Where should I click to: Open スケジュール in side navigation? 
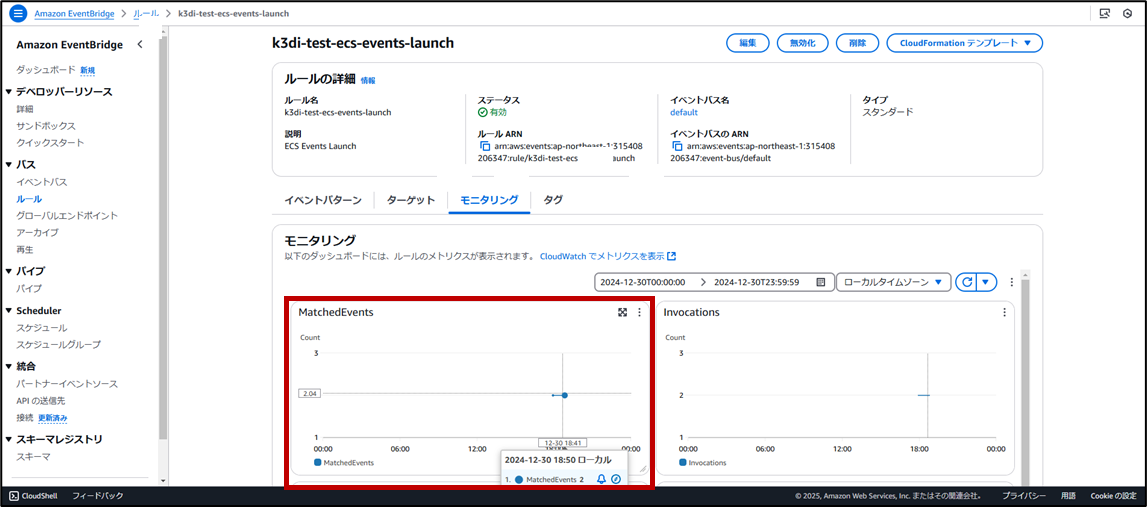point(42,328)
